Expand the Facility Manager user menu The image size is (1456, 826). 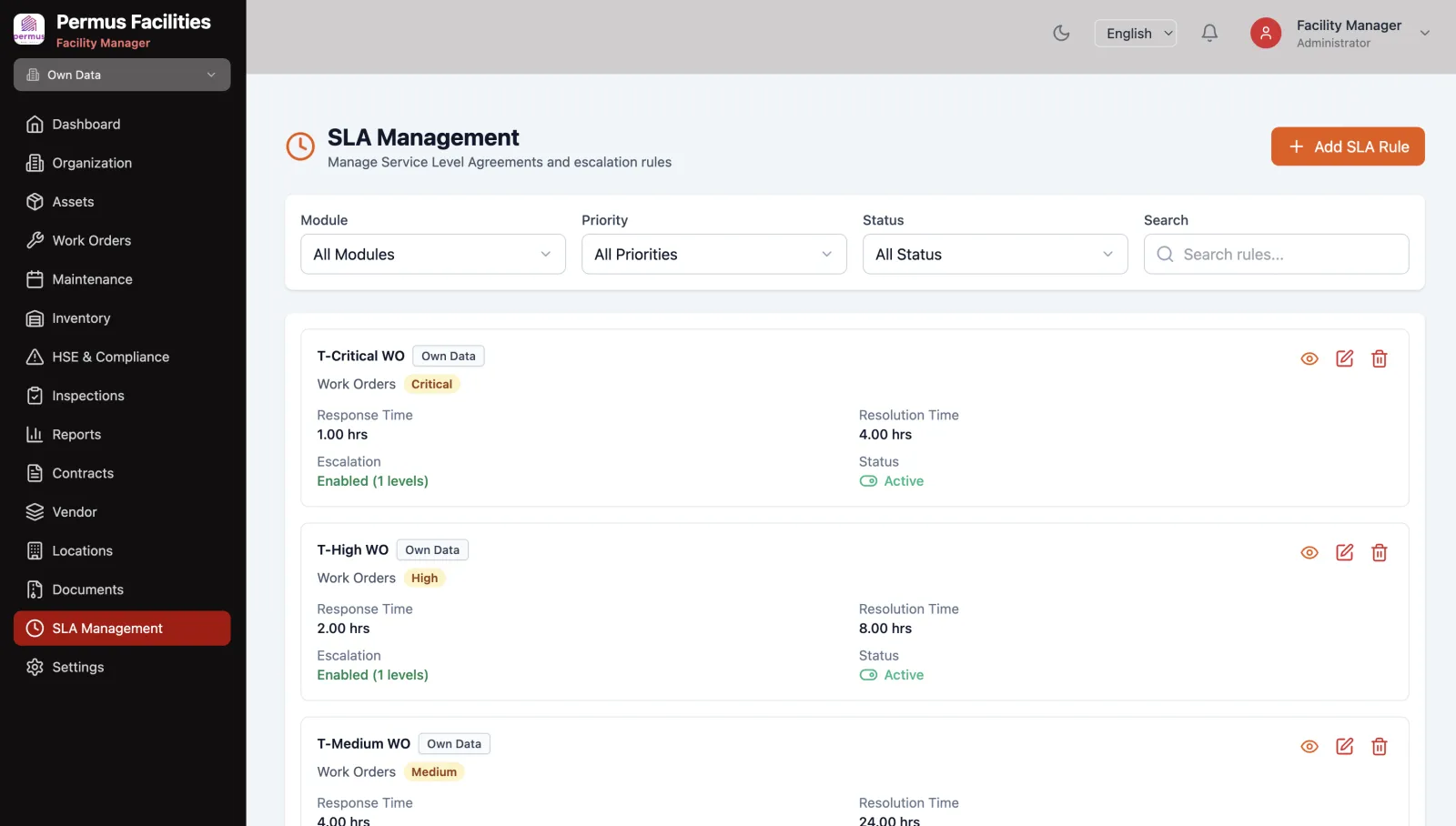click(x=1425, y=33)
